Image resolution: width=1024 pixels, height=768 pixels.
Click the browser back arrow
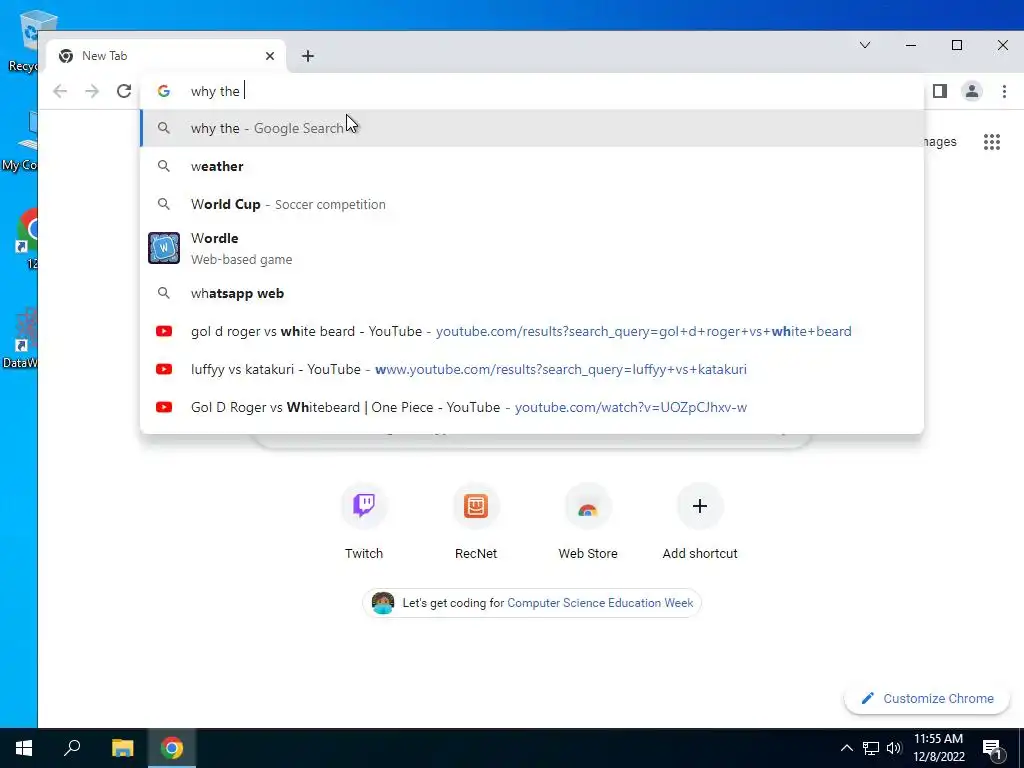60,91
